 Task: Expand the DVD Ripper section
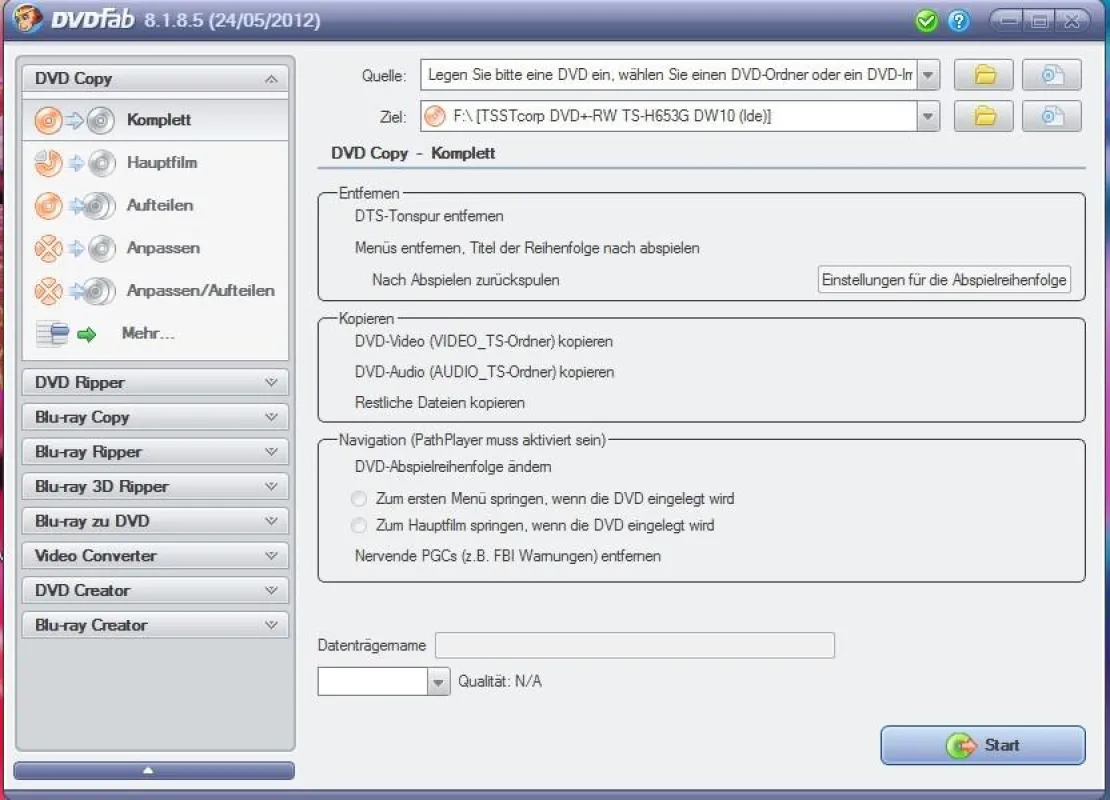[x=155, y=382]
